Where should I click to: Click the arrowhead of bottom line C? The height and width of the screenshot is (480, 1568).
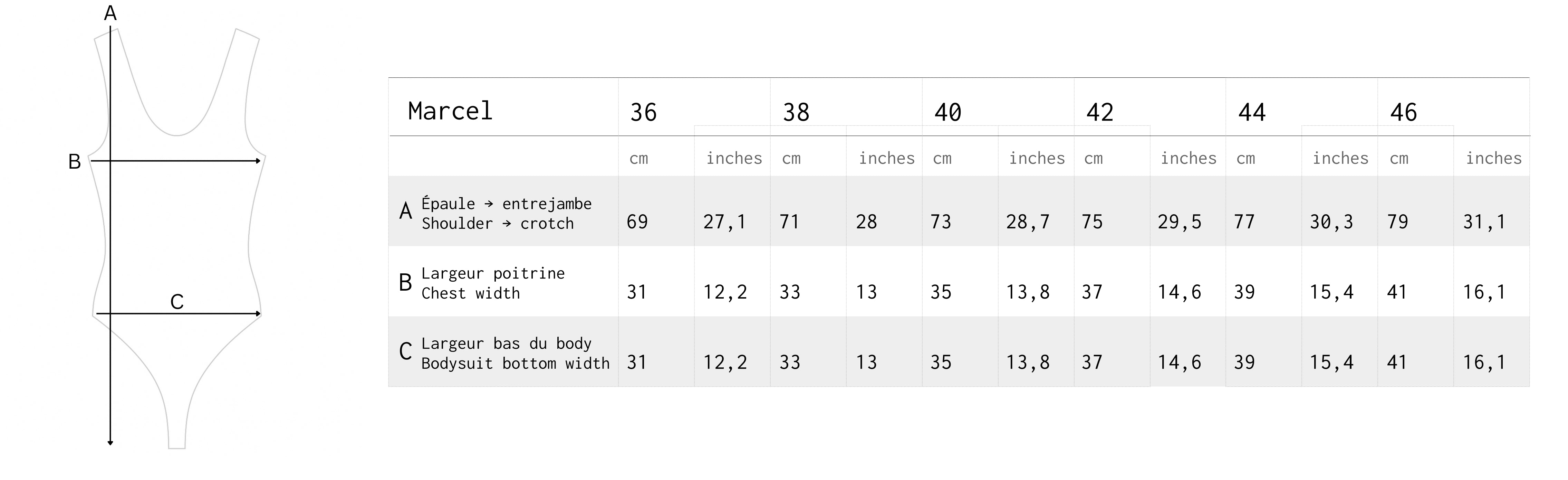(x=258, y=314)
